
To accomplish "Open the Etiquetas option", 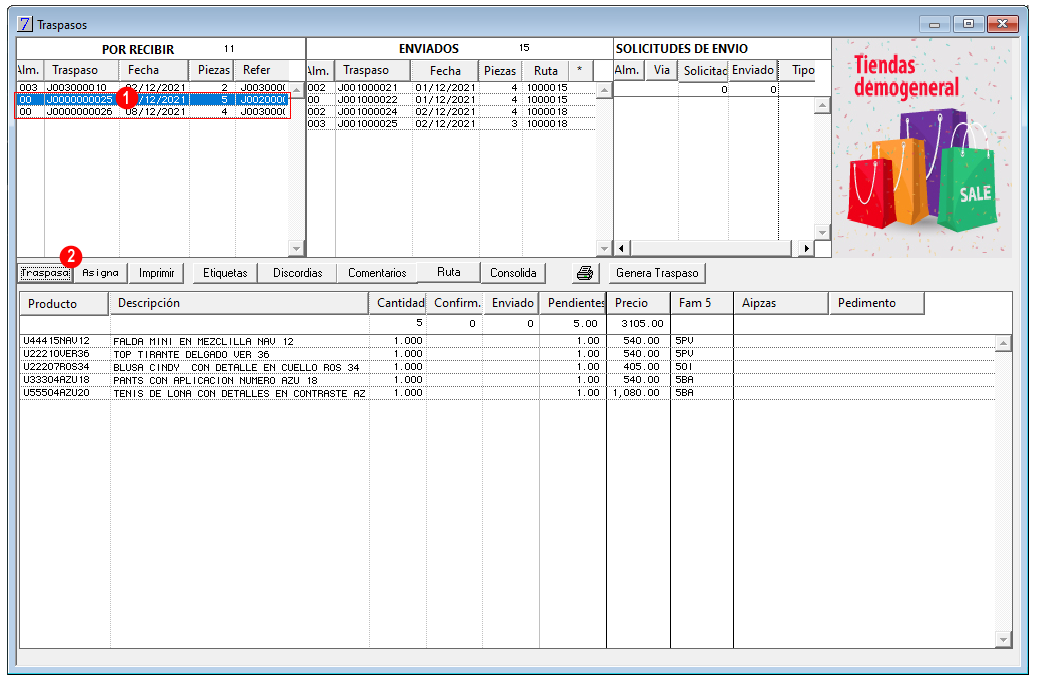I will [x=225, y=273].
